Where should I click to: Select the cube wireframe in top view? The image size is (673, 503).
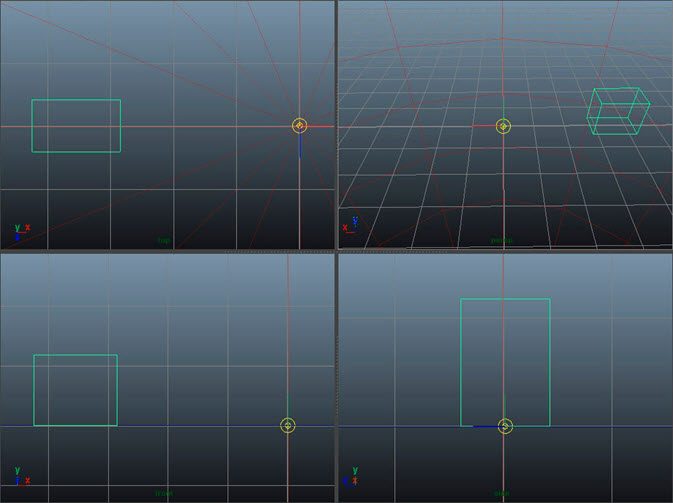point(76,126)
